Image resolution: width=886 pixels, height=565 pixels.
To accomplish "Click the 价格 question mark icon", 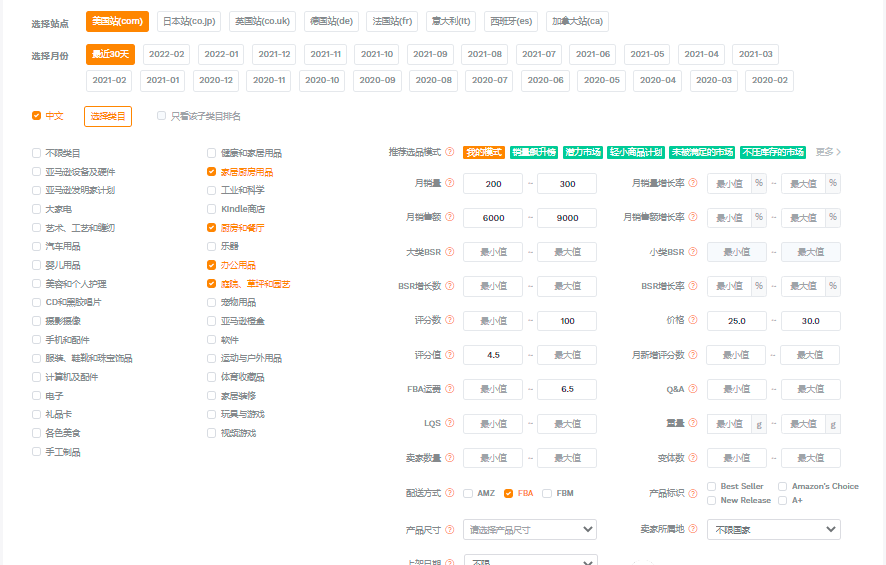I will (x=693, y=320).
